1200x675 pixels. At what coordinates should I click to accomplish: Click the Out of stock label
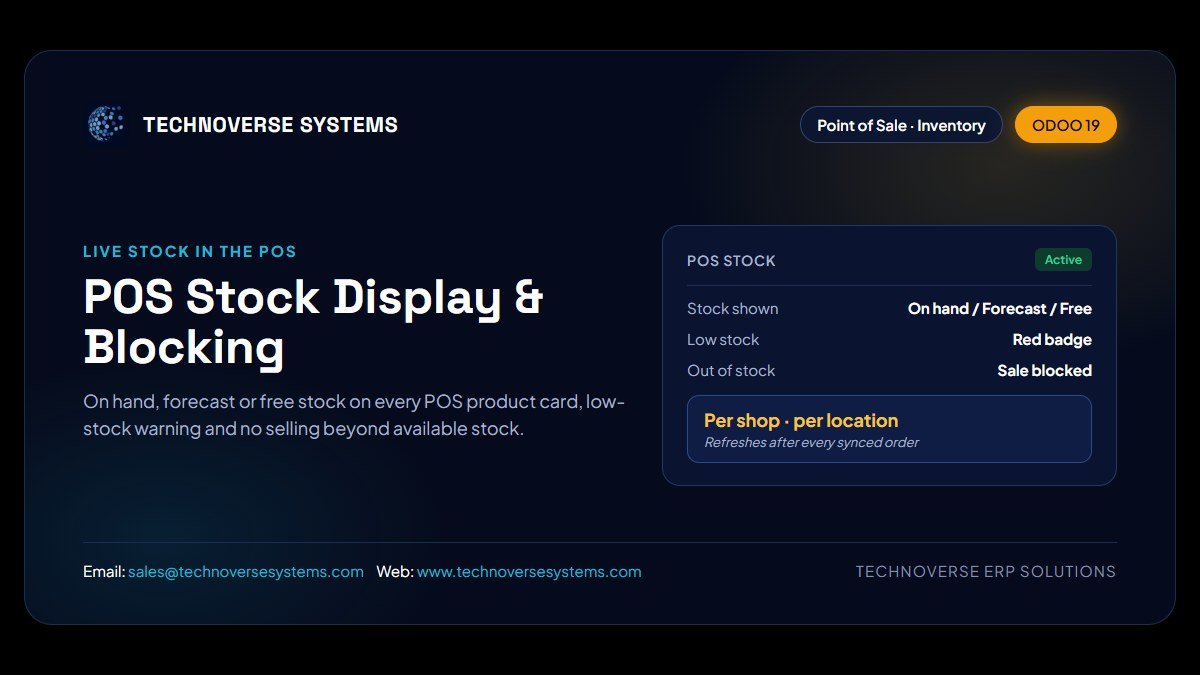pos(731,371)
